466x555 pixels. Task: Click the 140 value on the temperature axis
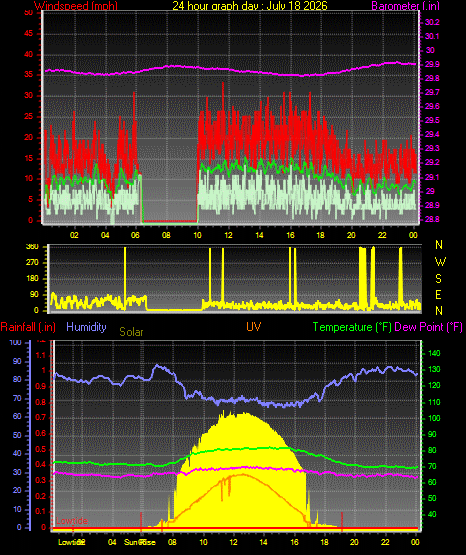434,353
